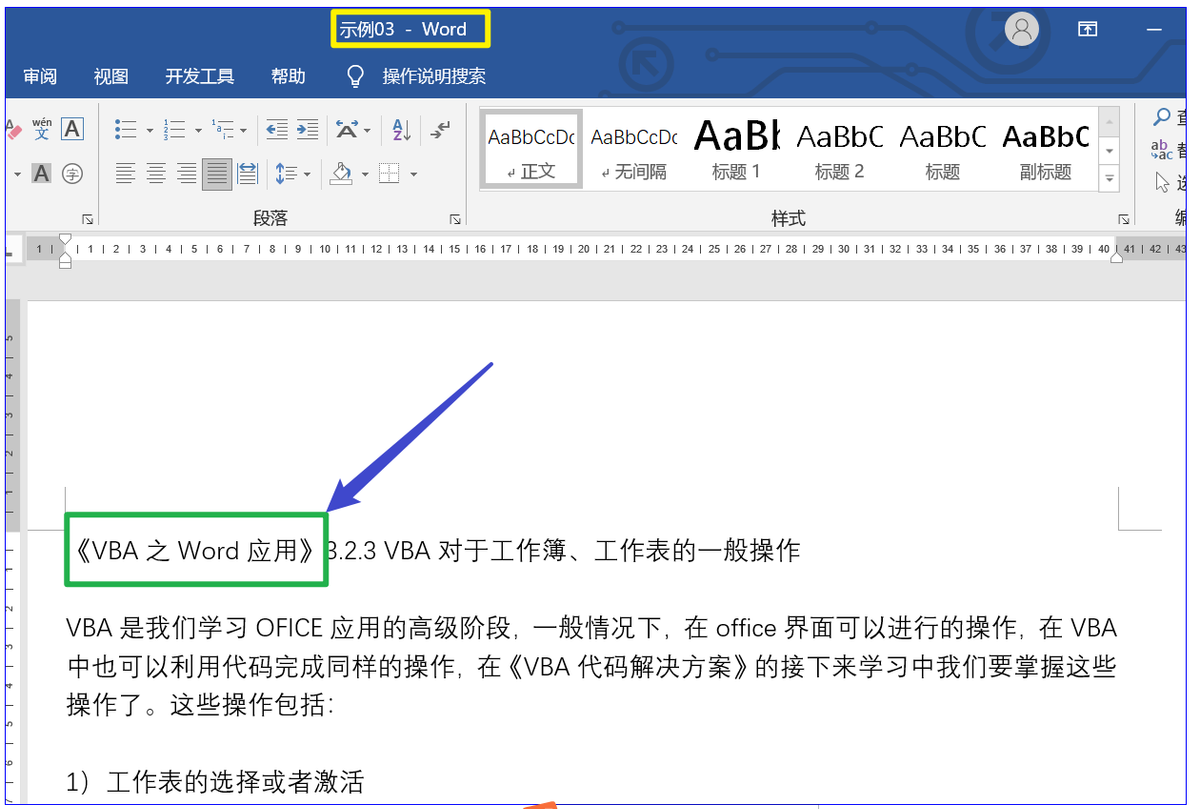Select the 正文 style
This screenshot has width=1200, height=809.
tap(531, 148)
